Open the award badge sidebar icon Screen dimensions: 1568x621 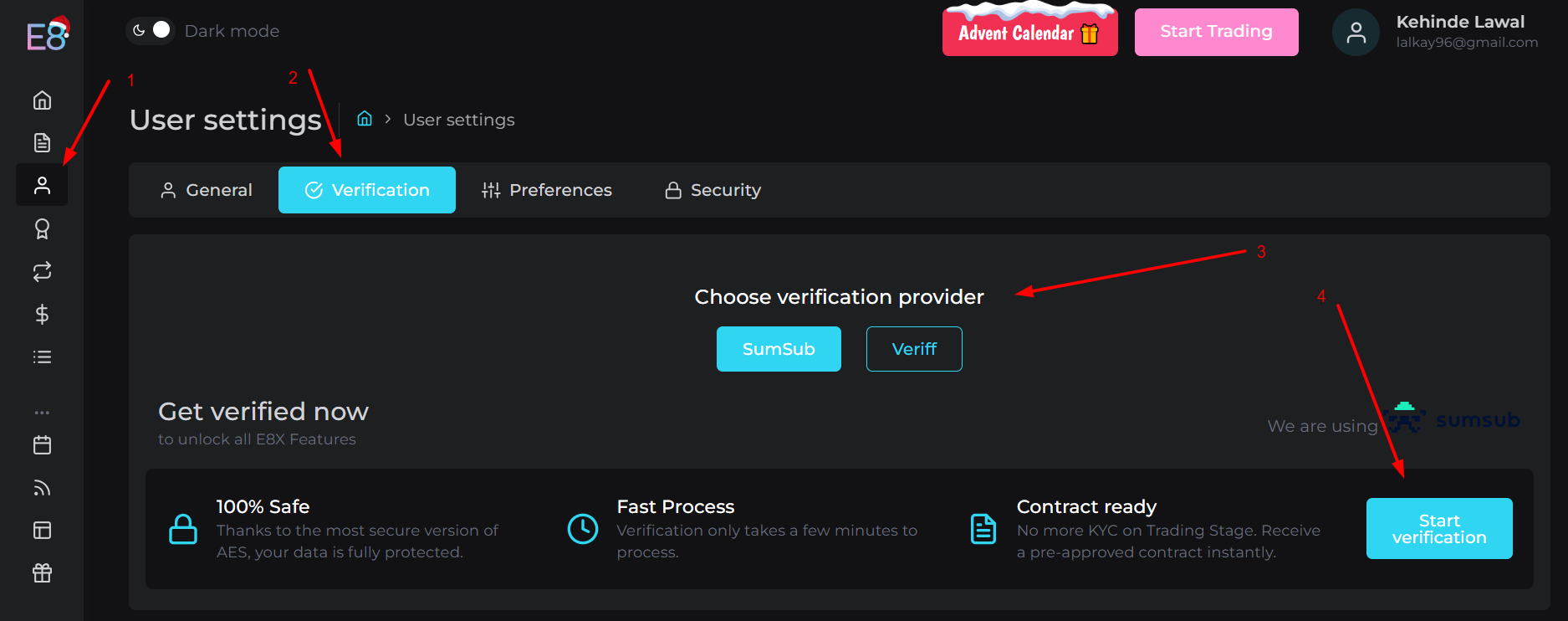click(x=42, y=228)
